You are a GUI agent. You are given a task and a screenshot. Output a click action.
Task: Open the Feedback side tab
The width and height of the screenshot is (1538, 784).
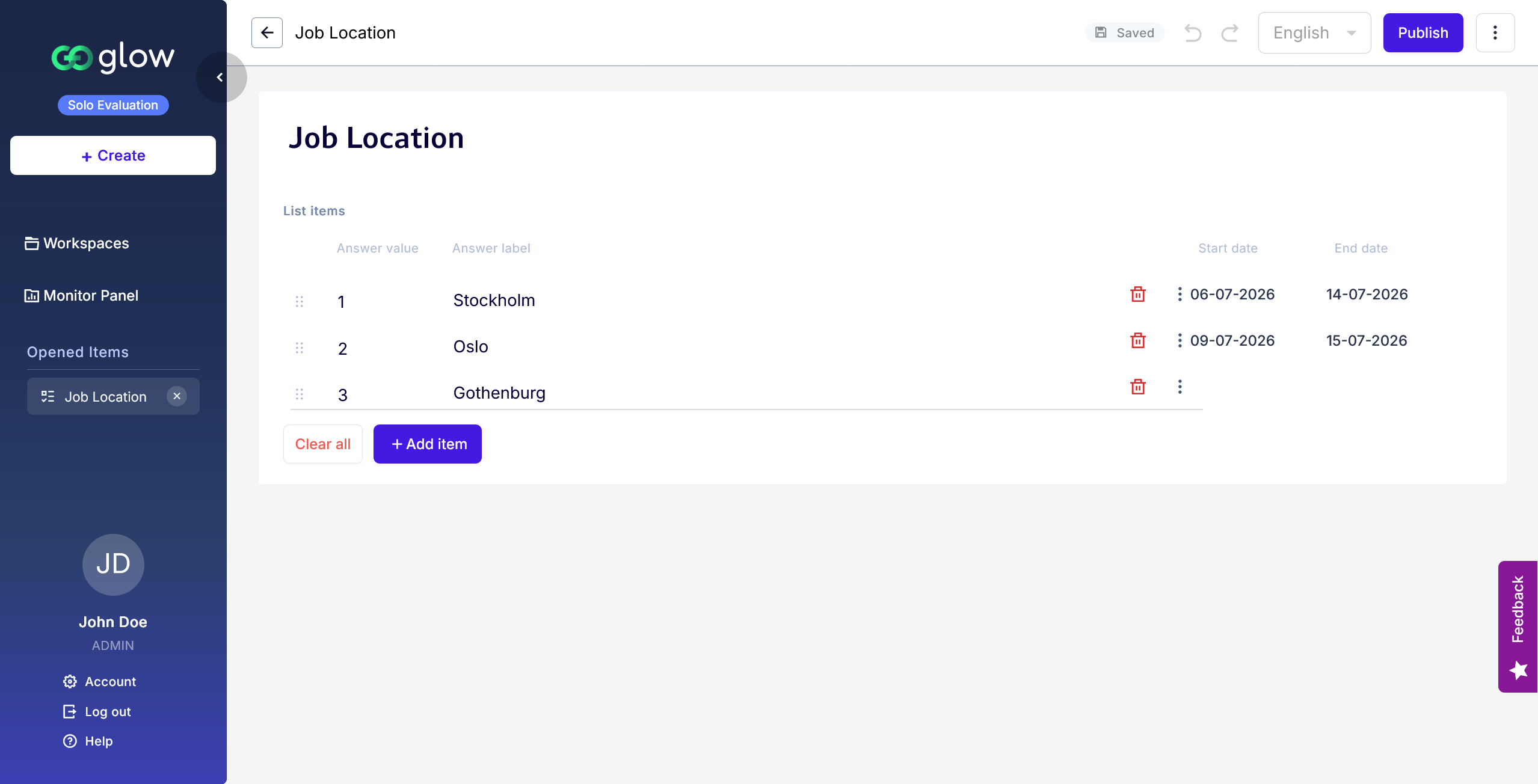pyautogui.click(x=1518, y=626)
